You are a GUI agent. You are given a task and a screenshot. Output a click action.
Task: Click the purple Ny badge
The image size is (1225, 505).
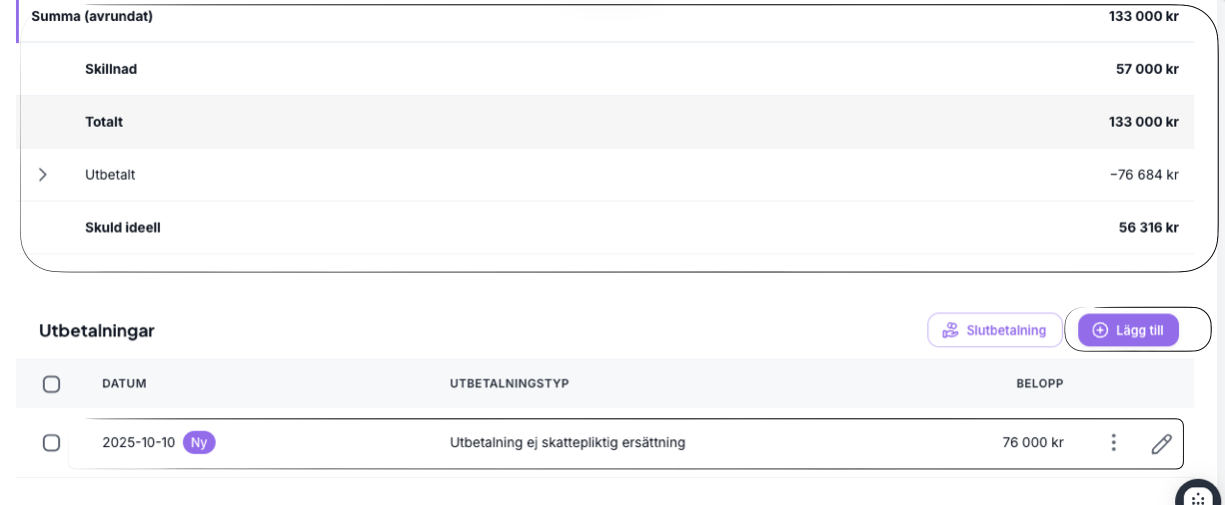199,443
